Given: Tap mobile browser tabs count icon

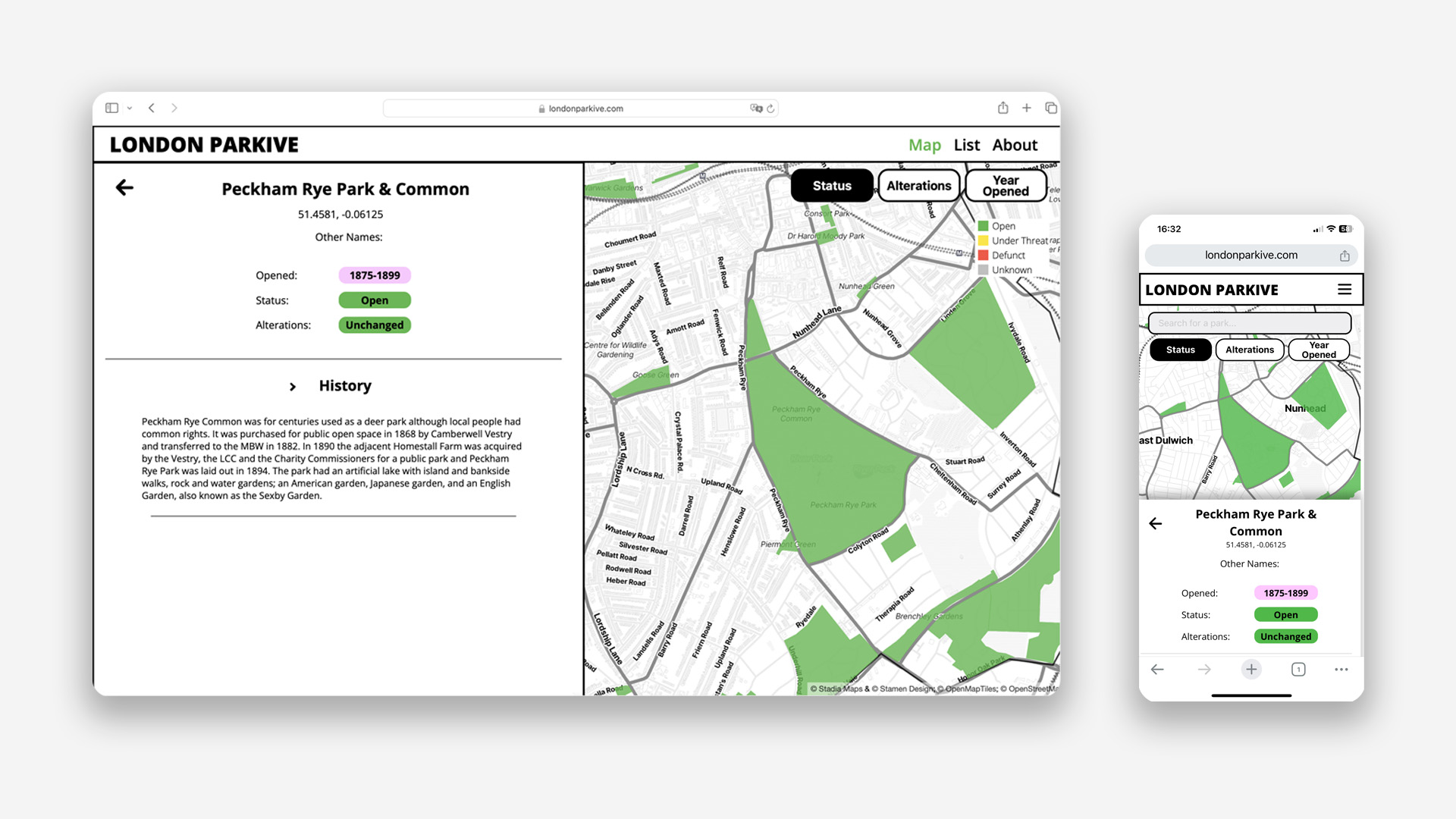Looking at the screenshot, I should (1298, 670).
